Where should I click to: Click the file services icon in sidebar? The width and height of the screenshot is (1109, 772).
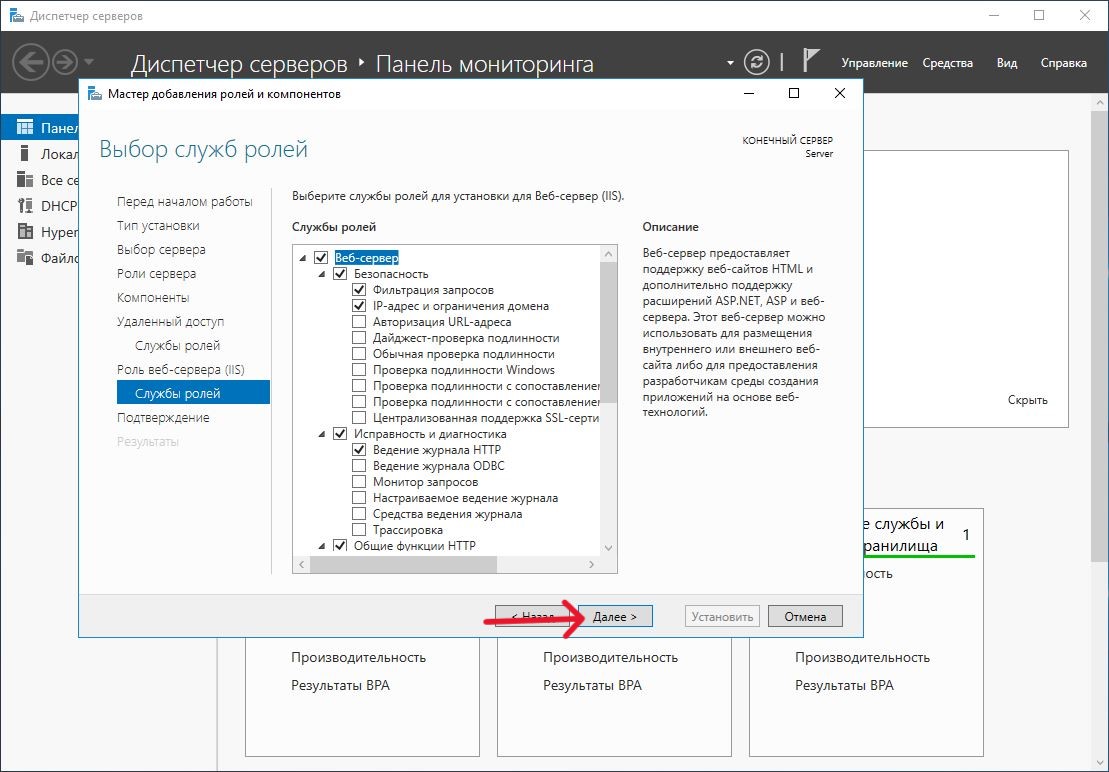(24, 258)
